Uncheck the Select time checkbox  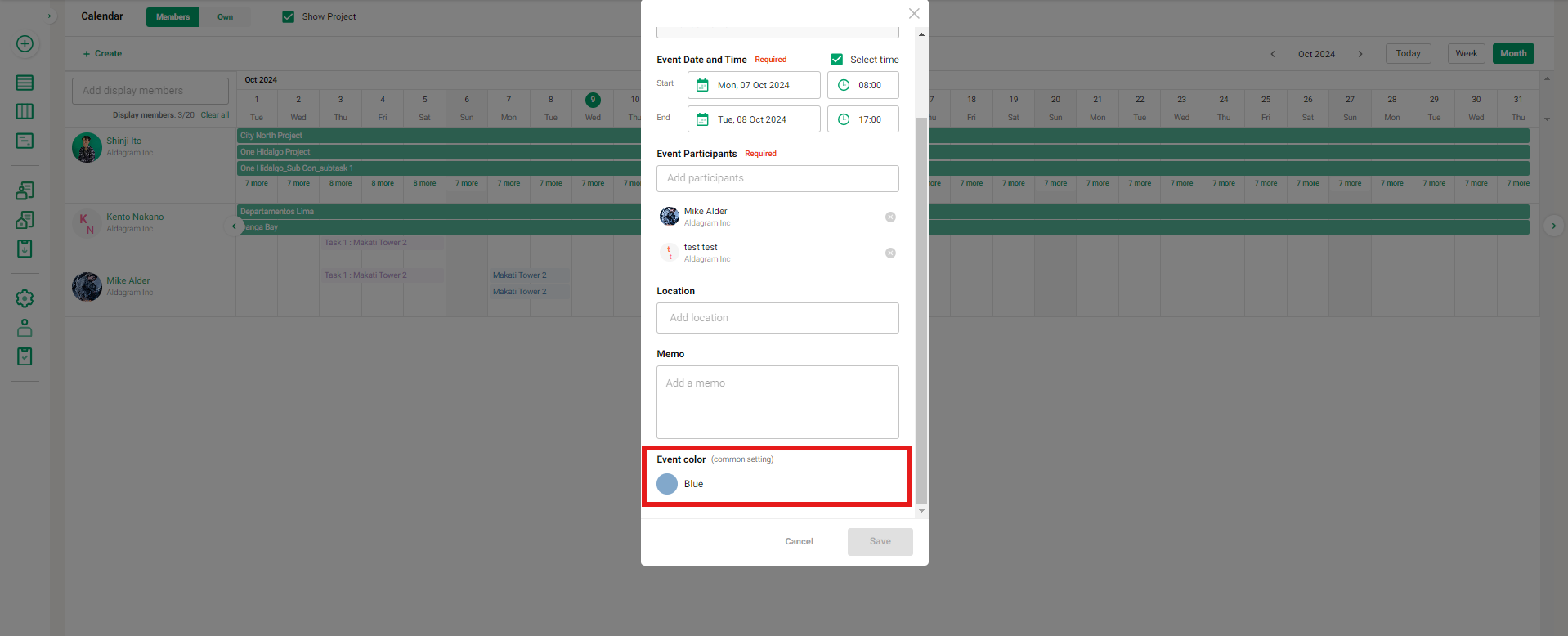click(836, 60)
